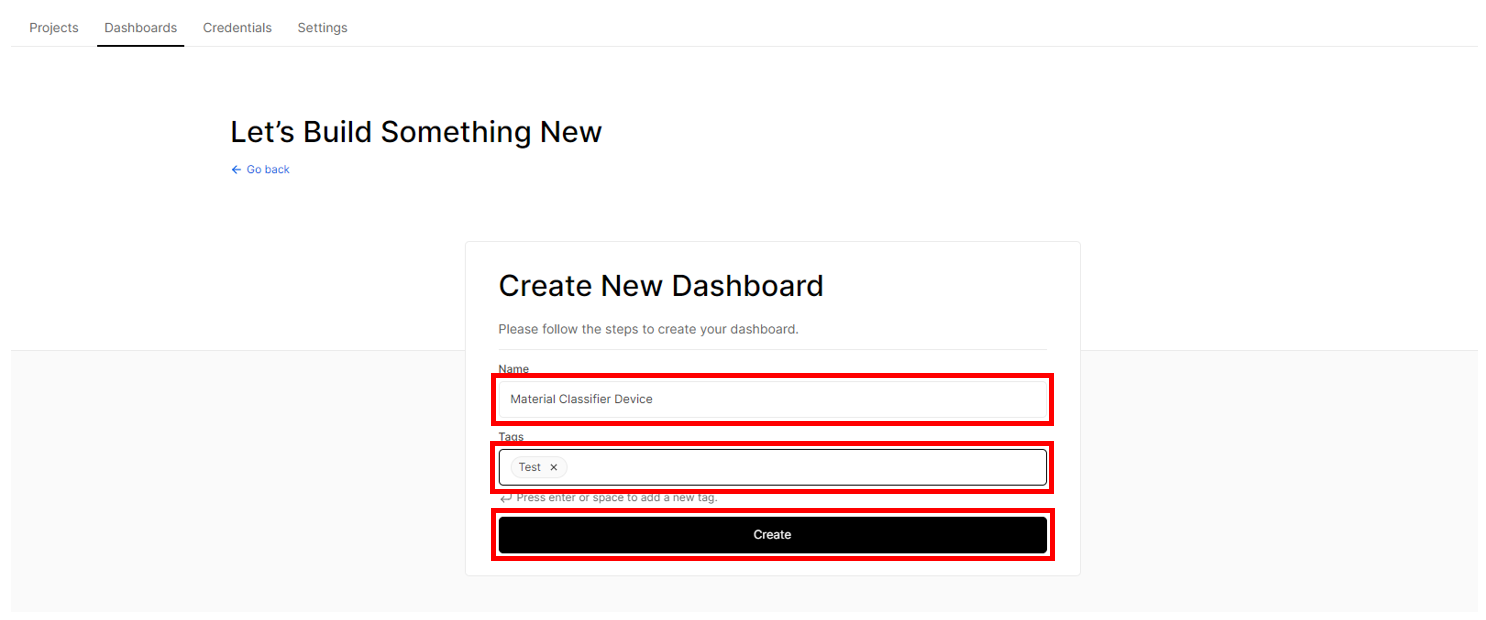This screenshot has height=620, width=1486.
Task: Click the empty area of the Tags field
Action: coord(805,467)
